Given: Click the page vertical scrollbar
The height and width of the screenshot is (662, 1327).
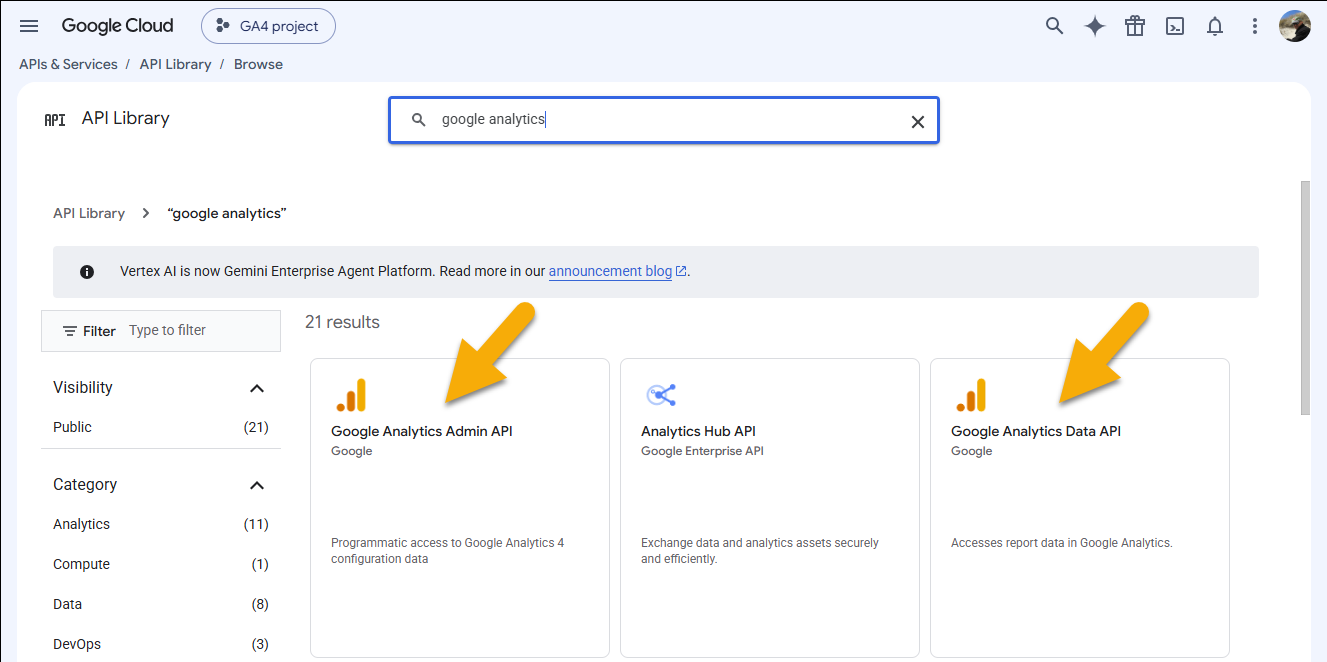Looking at the screenshot, I should pos(1305,297).
